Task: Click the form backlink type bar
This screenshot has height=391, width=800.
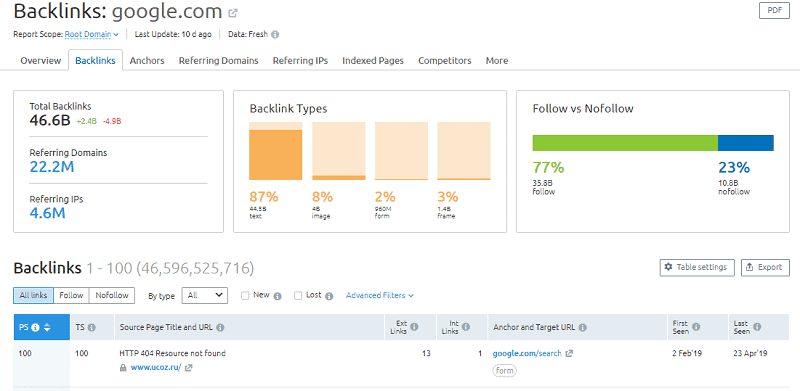Action: coord(402,151)
